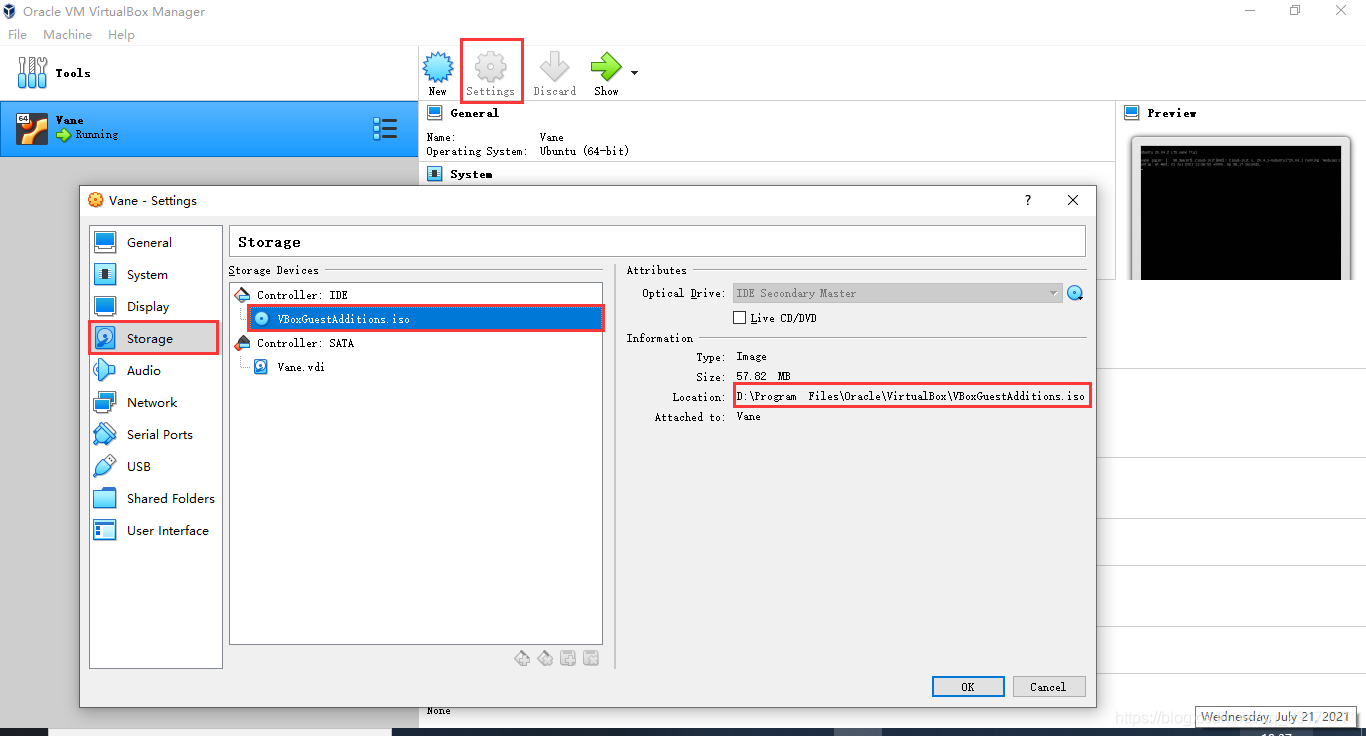Open the File menu
Viewport: 1366px width, 736px height.
coord(17,34)
